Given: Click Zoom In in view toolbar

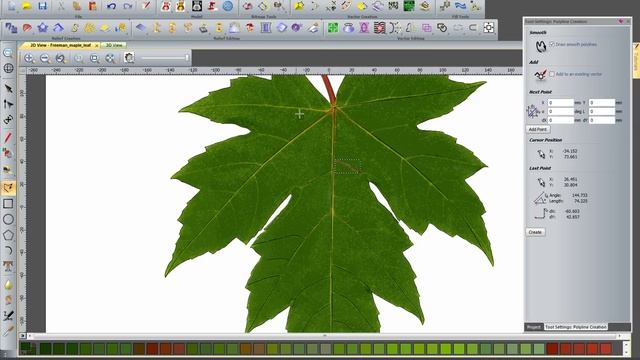Looking at the screenshot, I should click(x=29, y=58).
